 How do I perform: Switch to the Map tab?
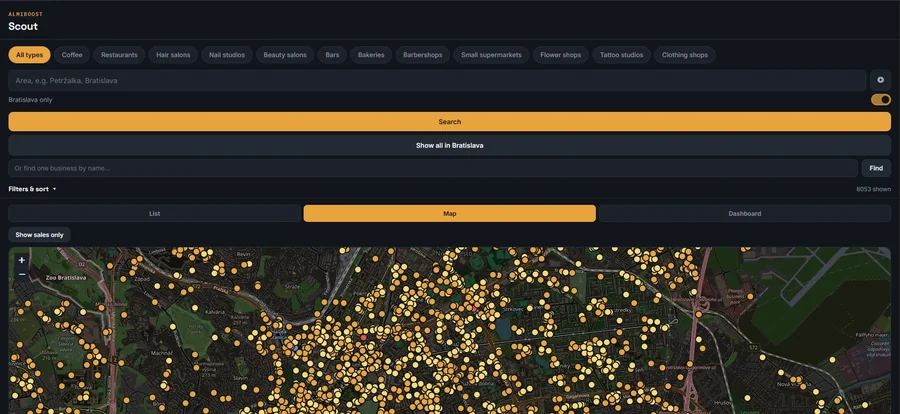point(449,214)
